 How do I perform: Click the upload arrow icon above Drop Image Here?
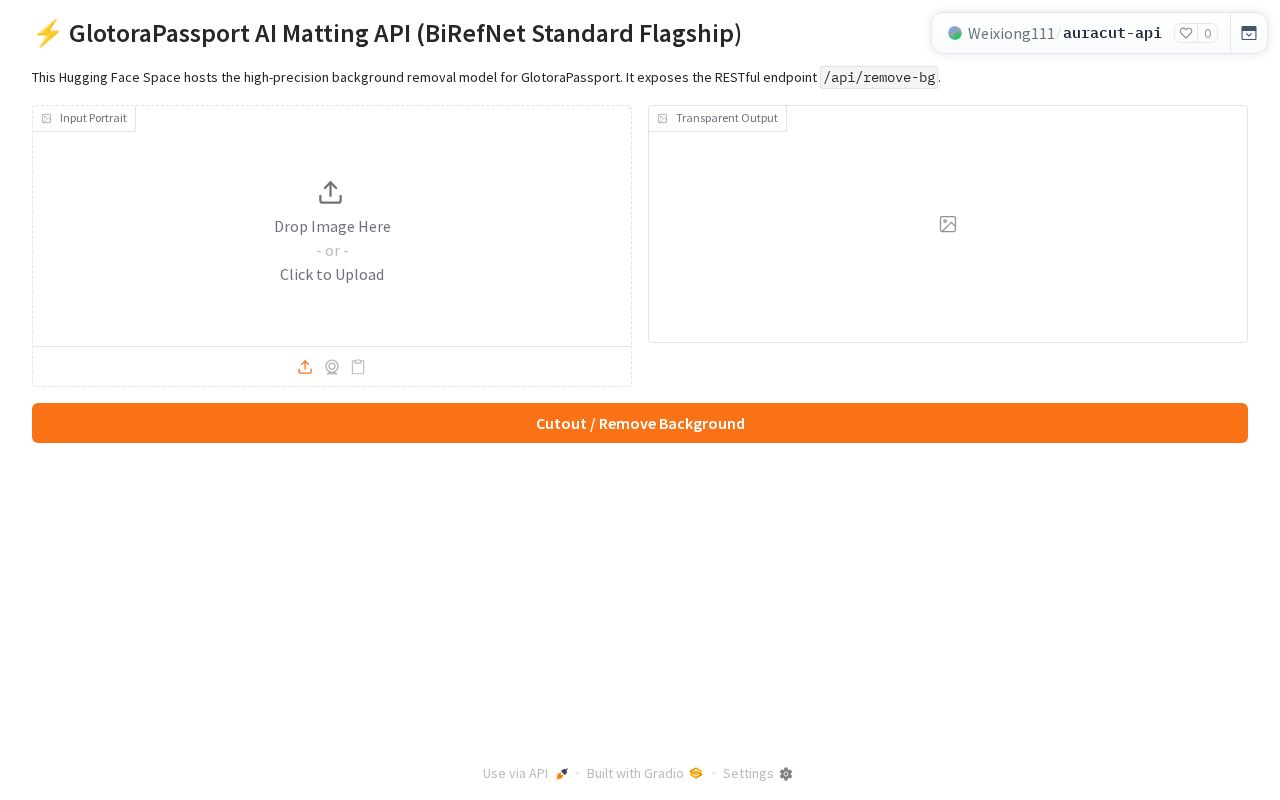tap(331, 193)
